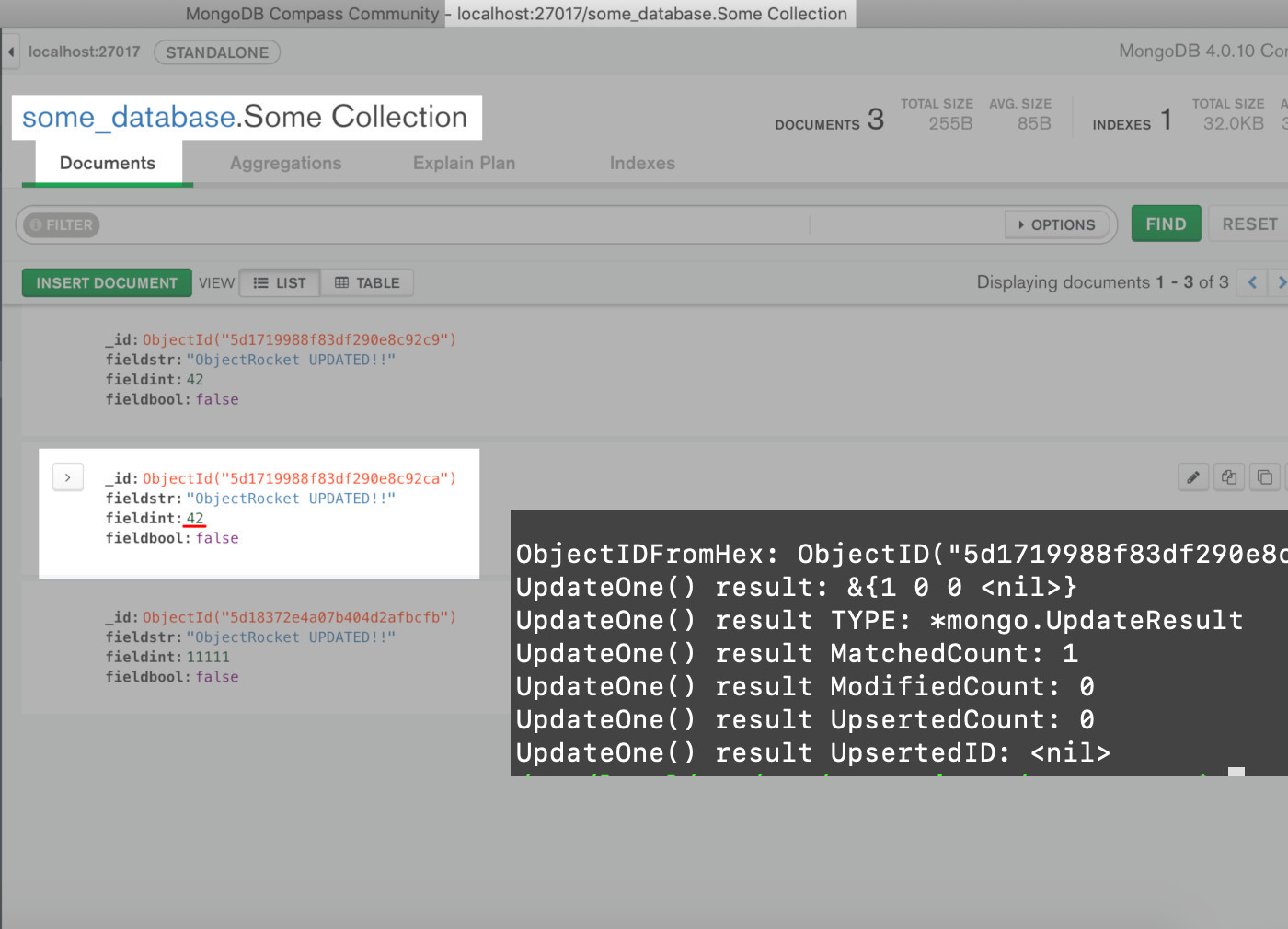Screen dimensions: 1288x929
Task: Expand the document starting with 5d1719988f83df290e8c92ca
Action: [67, 476]
